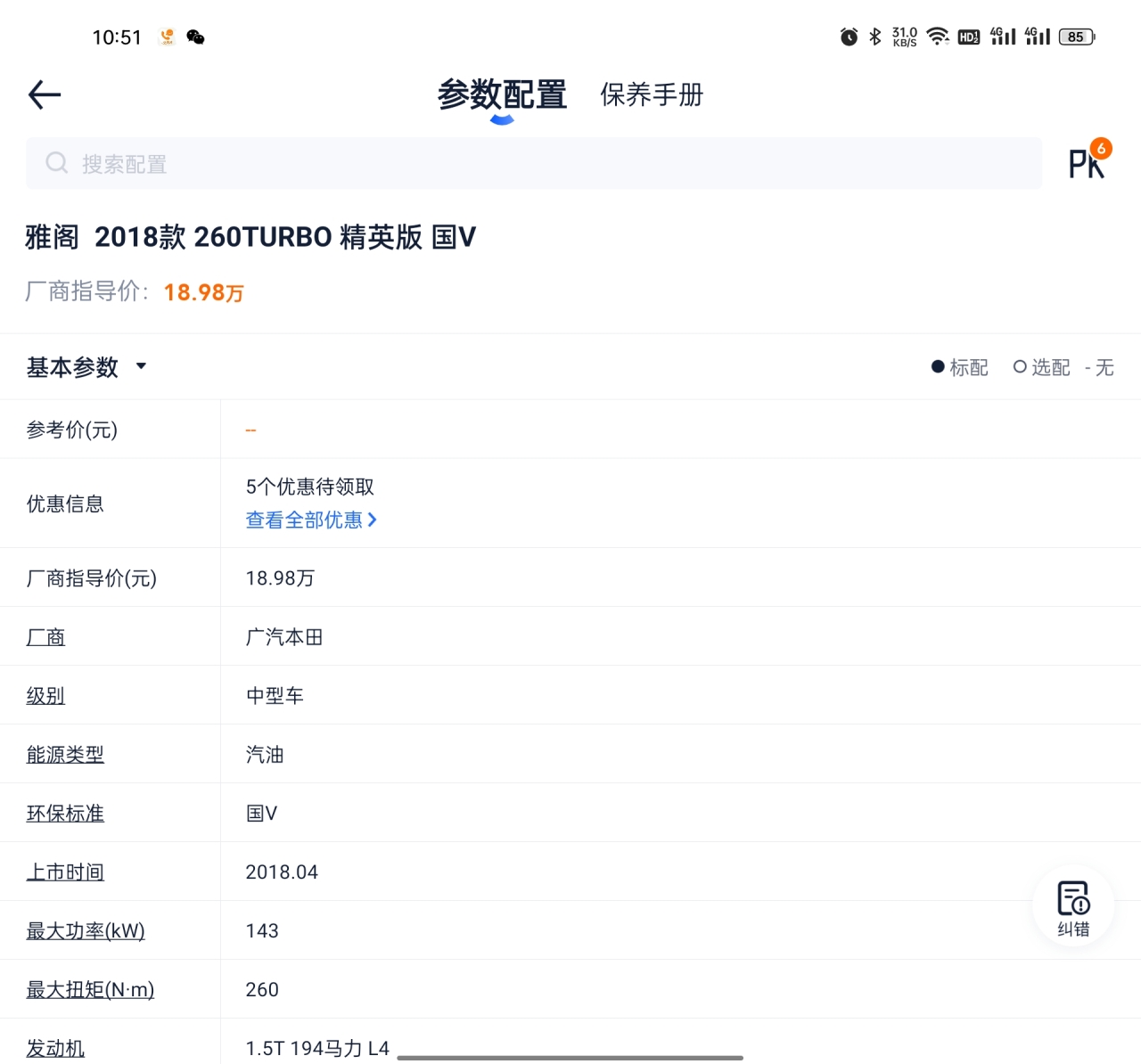Tap the Bluetooth status icon
Screen dimensions: 1141x1064
(x=875, y=37)
